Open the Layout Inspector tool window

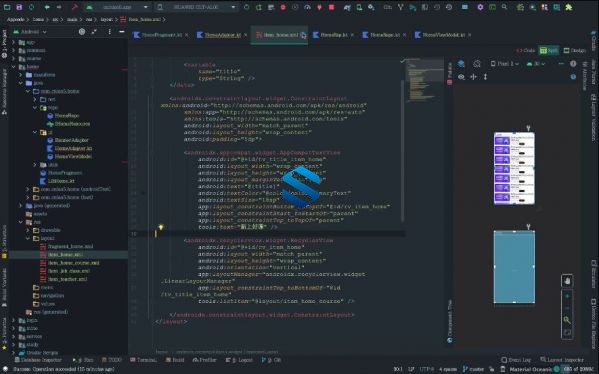(x=562, y=360)
